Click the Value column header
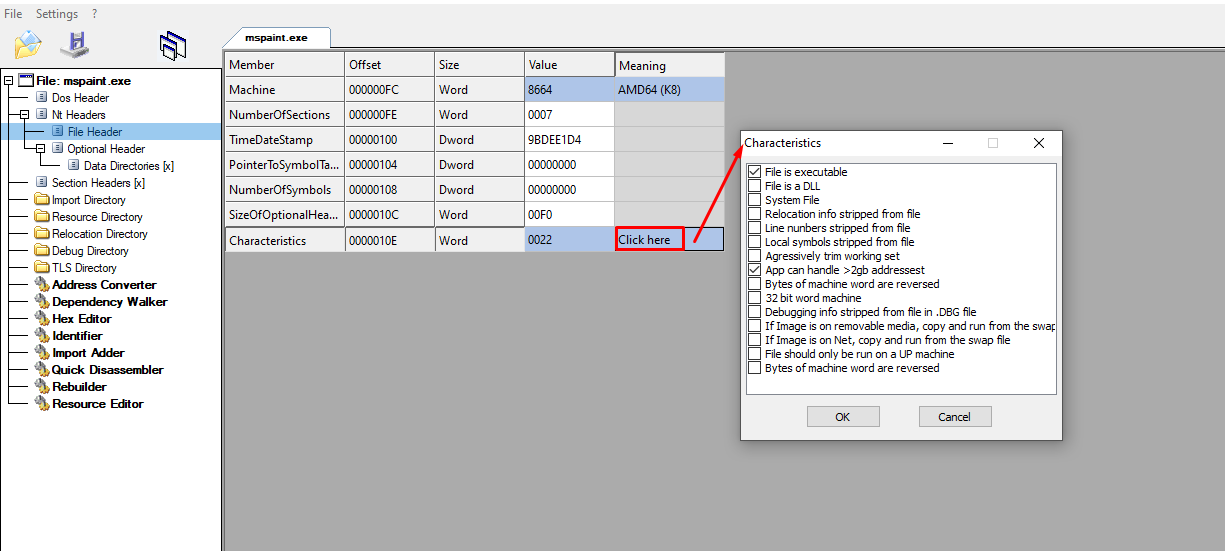This screenshot has width=1225, height=551. 569,65
